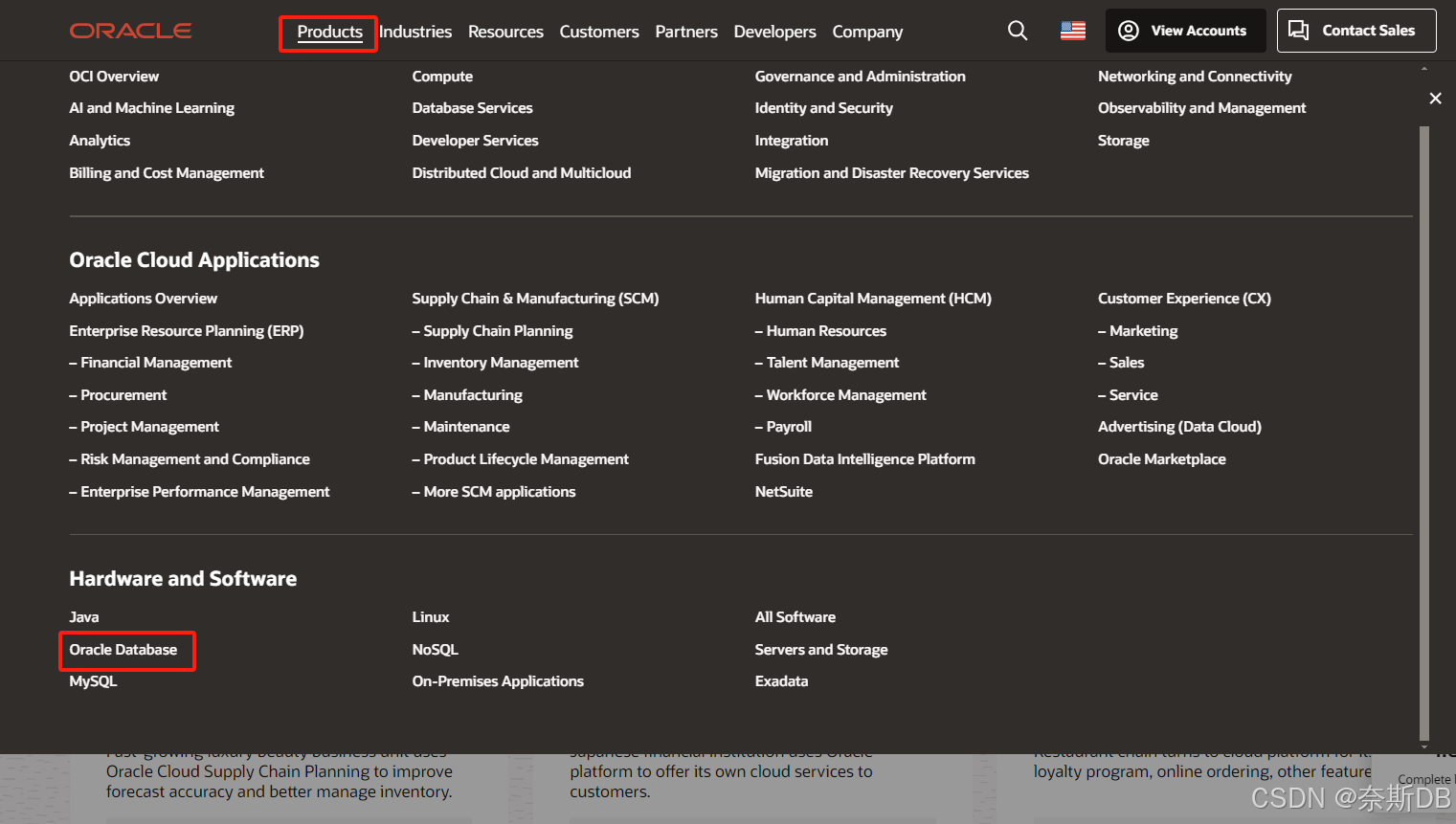Image resolution: width=1456 pixels, height=824 pixels.
Task: Open Risk Management and Compliance
Action: tap(190, 459)
